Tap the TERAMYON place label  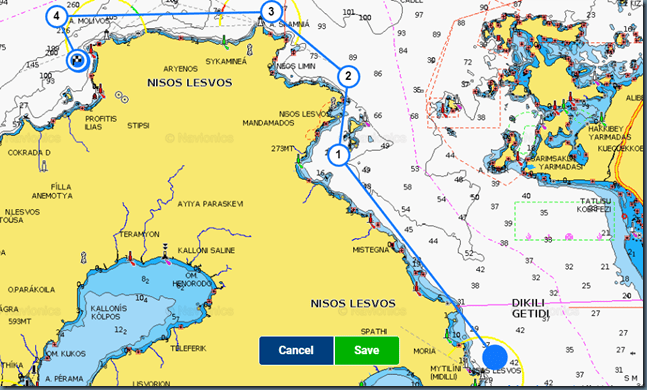tap(139, 234)
